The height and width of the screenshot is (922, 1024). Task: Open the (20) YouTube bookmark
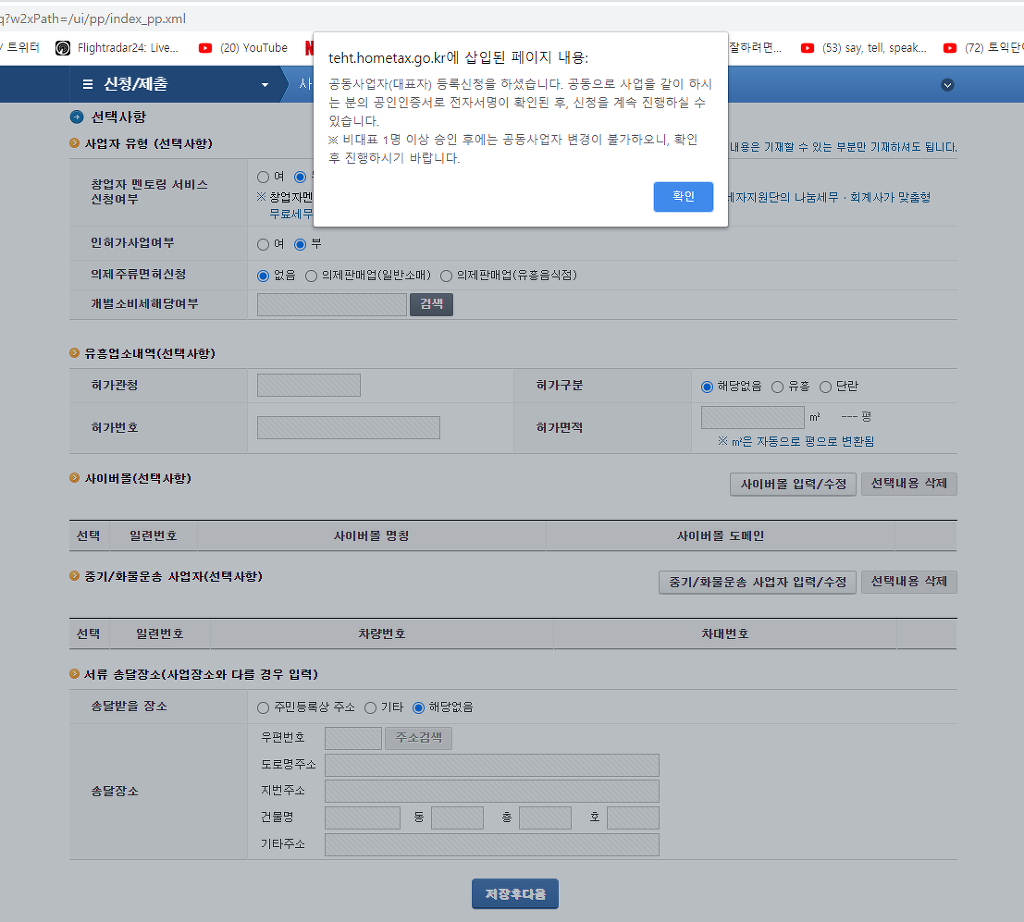point(243,48)
